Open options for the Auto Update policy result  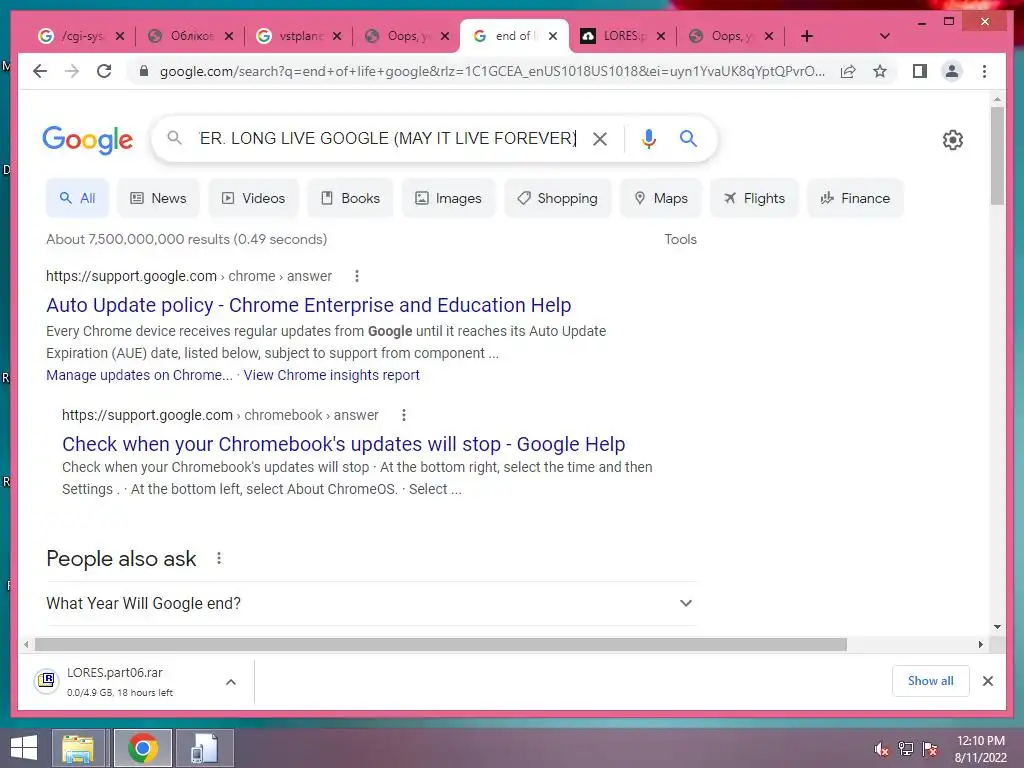coord(357,276)
